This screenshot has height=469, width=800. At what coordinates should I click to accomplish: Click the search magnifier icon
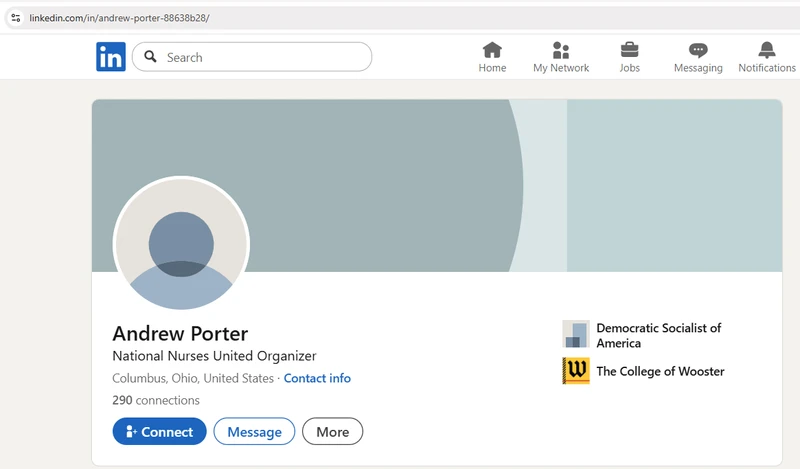click(x=151, y=57)
